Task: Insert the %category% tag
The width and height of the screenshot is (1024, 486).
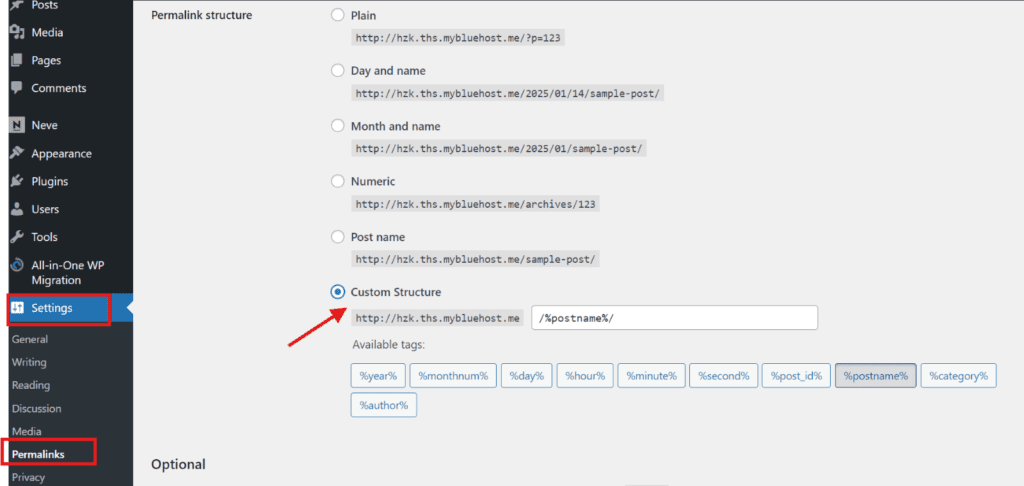Action: pyautogui.click(x=959, y=376)
